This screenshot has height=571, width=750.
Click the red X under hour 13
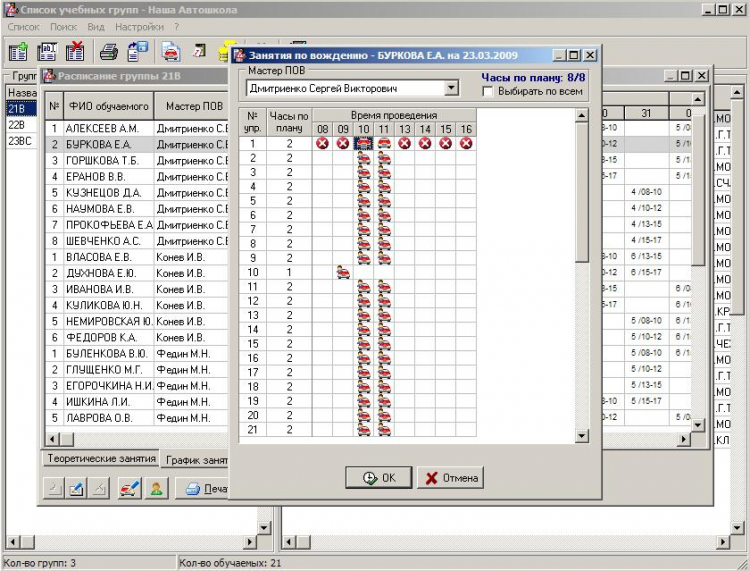[404, 143]
